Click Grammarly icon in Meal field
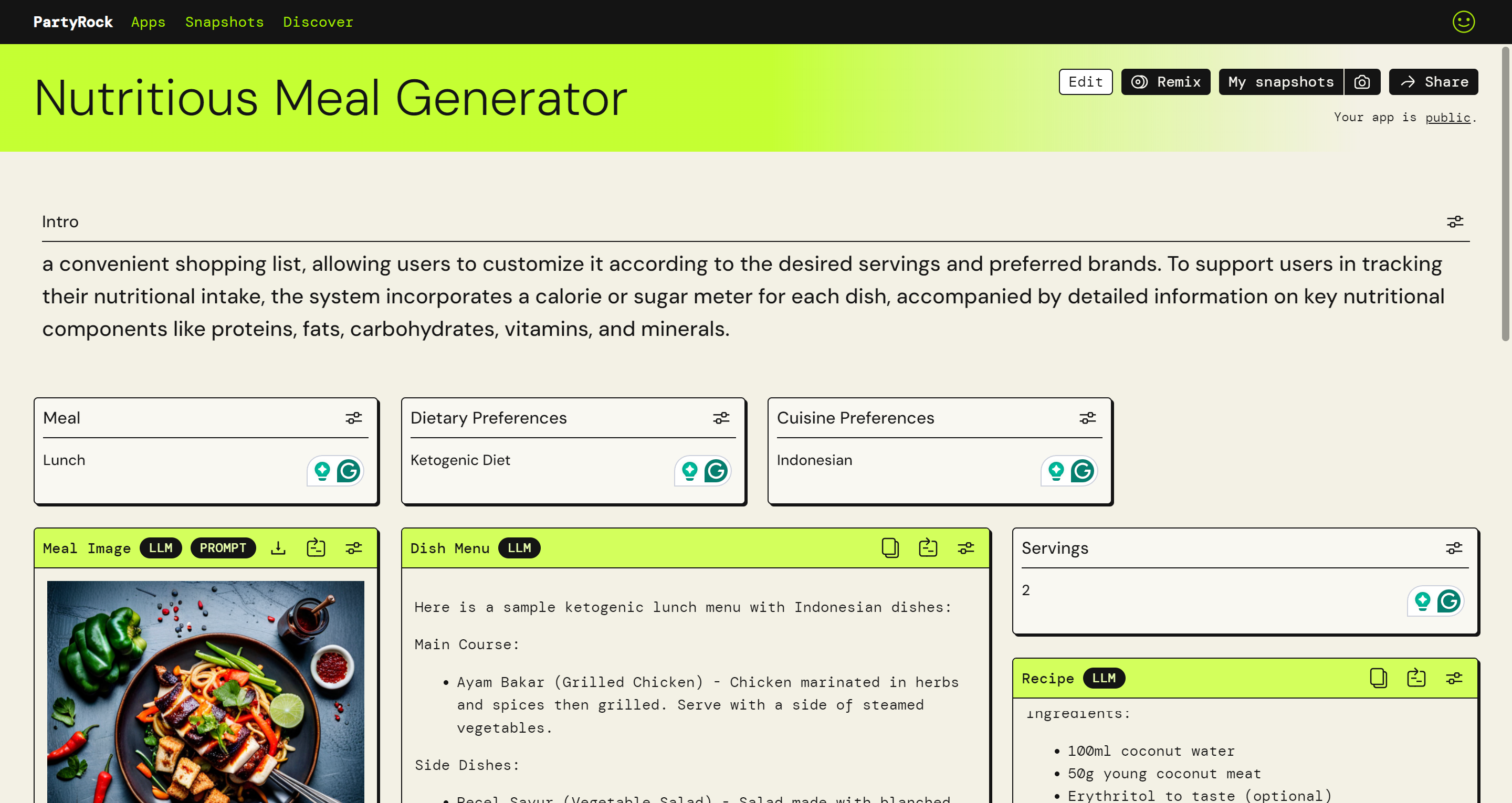1512x803 pixels. 349,471
